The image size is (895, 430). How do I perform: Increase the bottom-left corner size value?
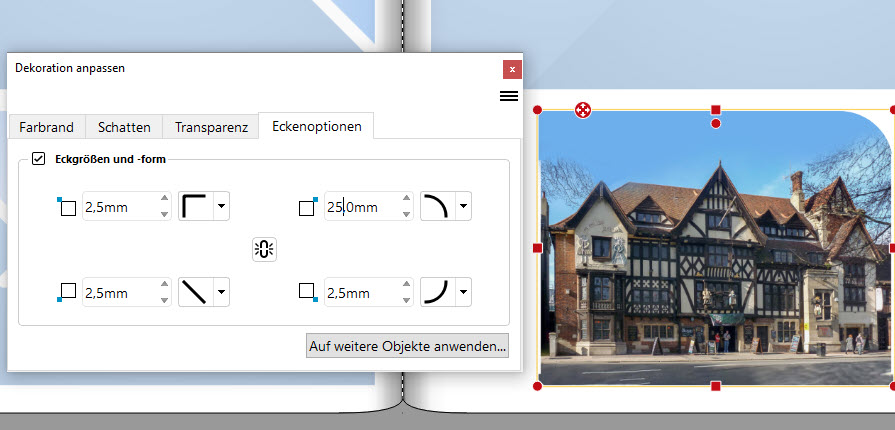164,284
